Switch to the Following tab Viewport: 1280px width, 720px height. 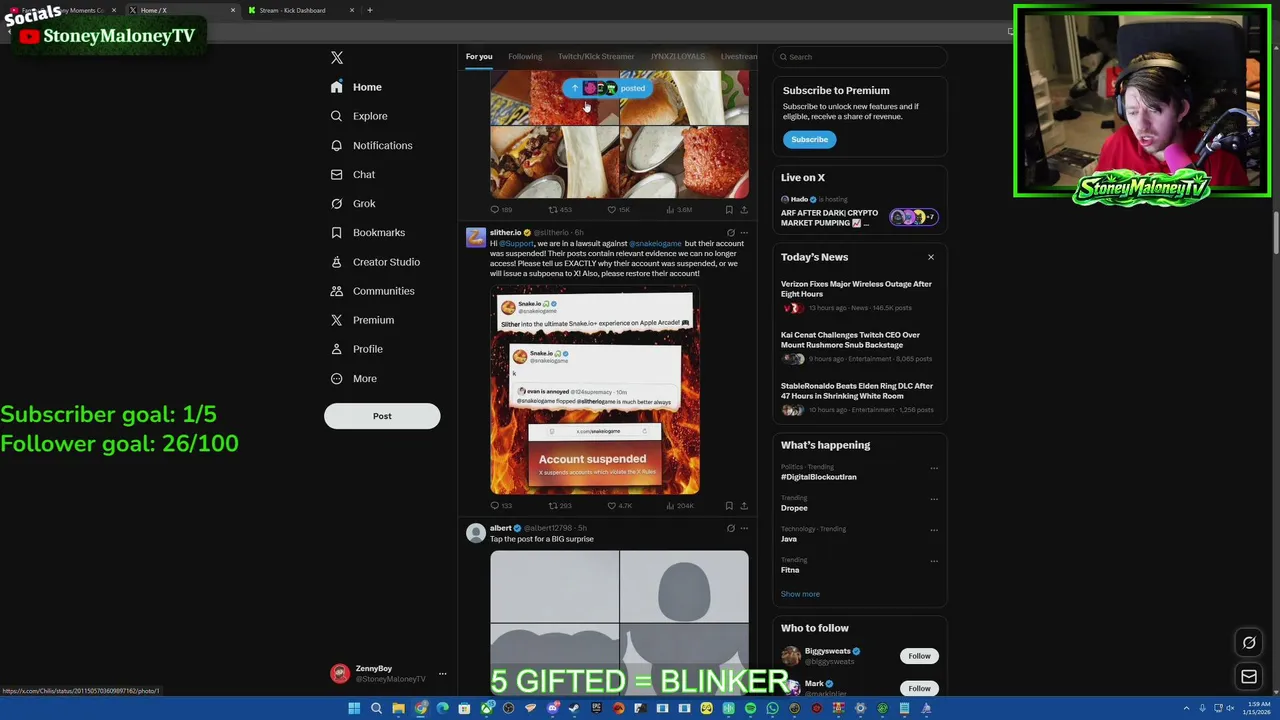[x=525, y=56]
